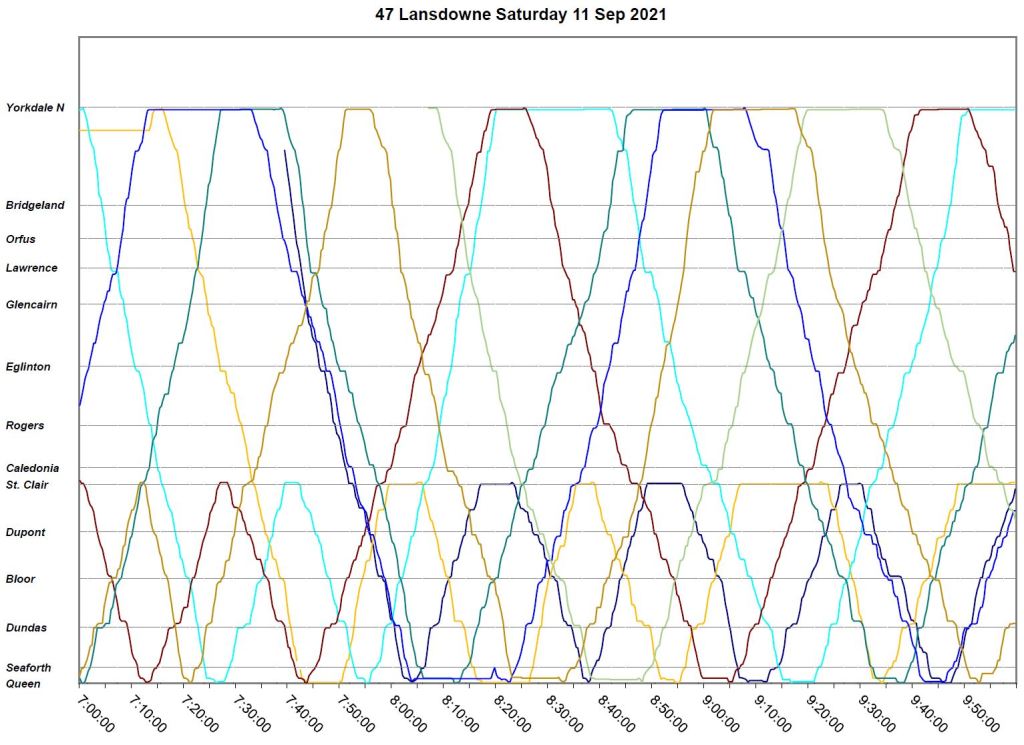Click the Bridgeland stop label
The image size is (1024, 745).
click(x=35, y=205)
